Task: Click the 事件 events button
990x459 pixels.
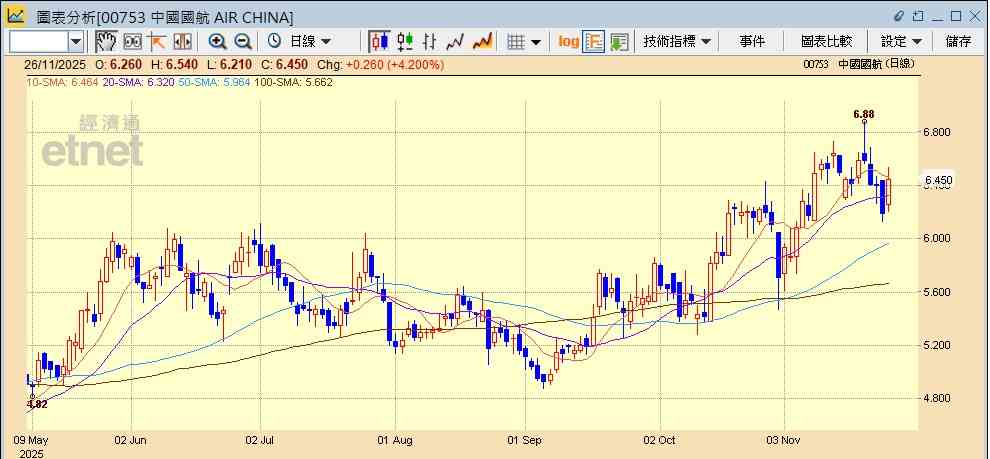Action: point(752,41)
